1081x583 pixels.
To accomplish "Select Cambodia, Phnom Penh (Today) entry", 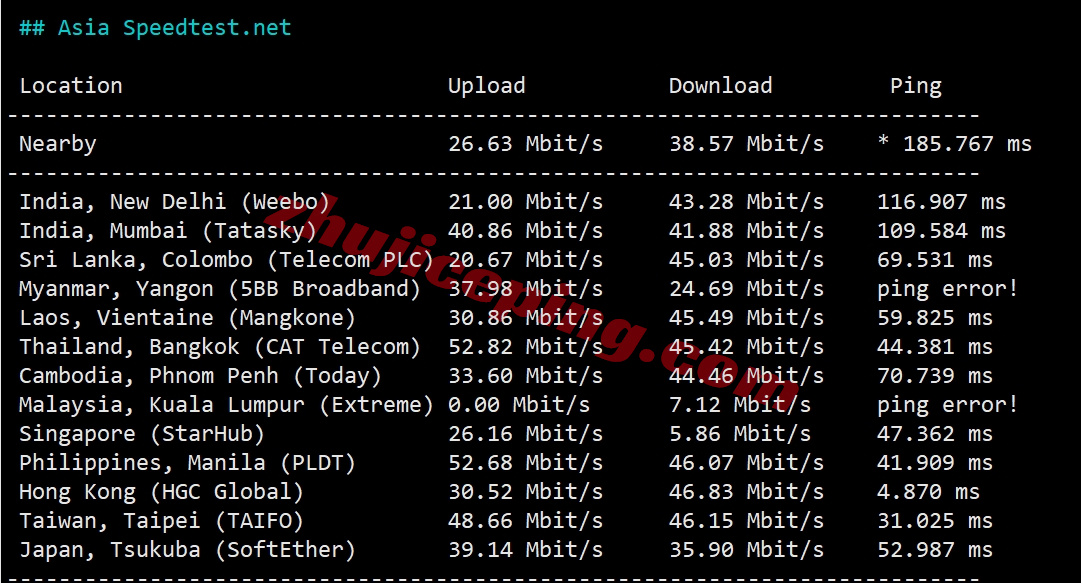I will click(x=200, y=376).
